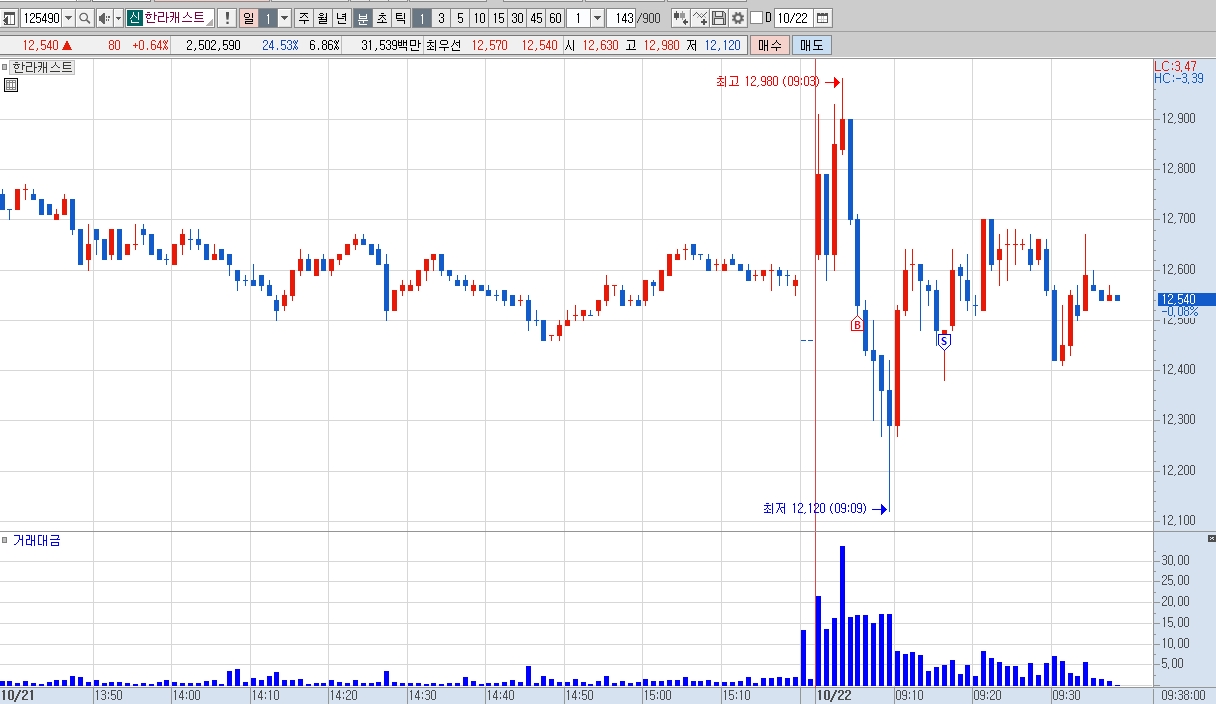Click the LC:3.47 indicator text
The height and width of the screenshot is (704, 1216).
click(x=1175, y=65)
